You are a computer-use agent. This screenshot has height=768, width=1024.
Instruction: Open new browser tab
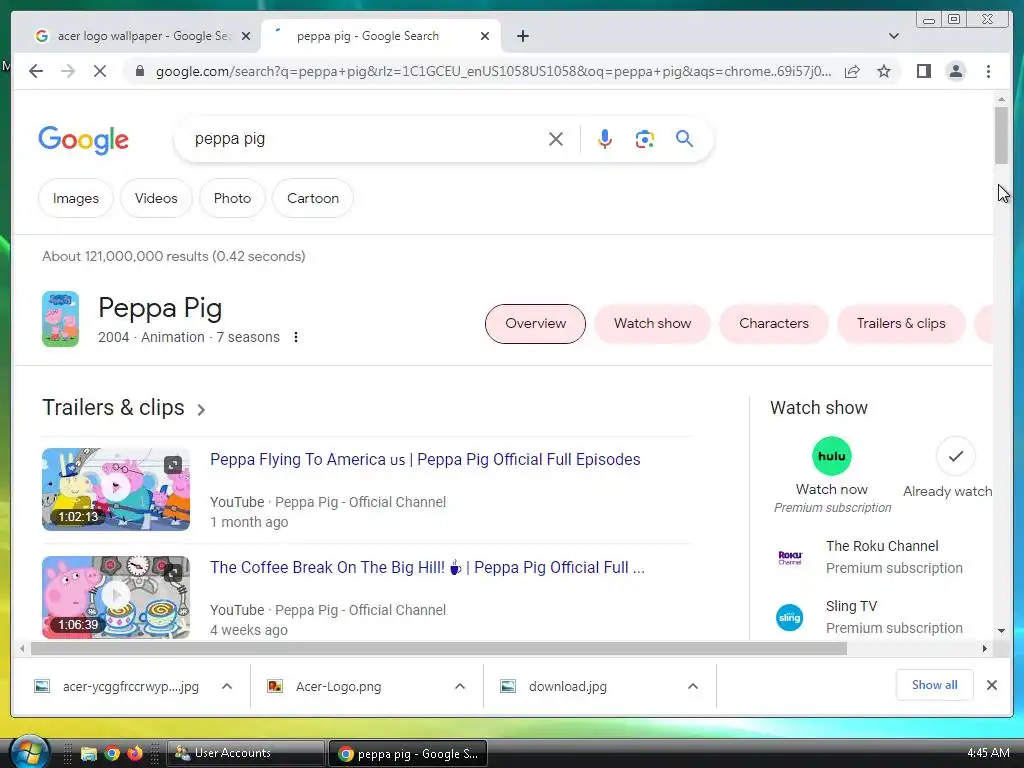[522, 36]
